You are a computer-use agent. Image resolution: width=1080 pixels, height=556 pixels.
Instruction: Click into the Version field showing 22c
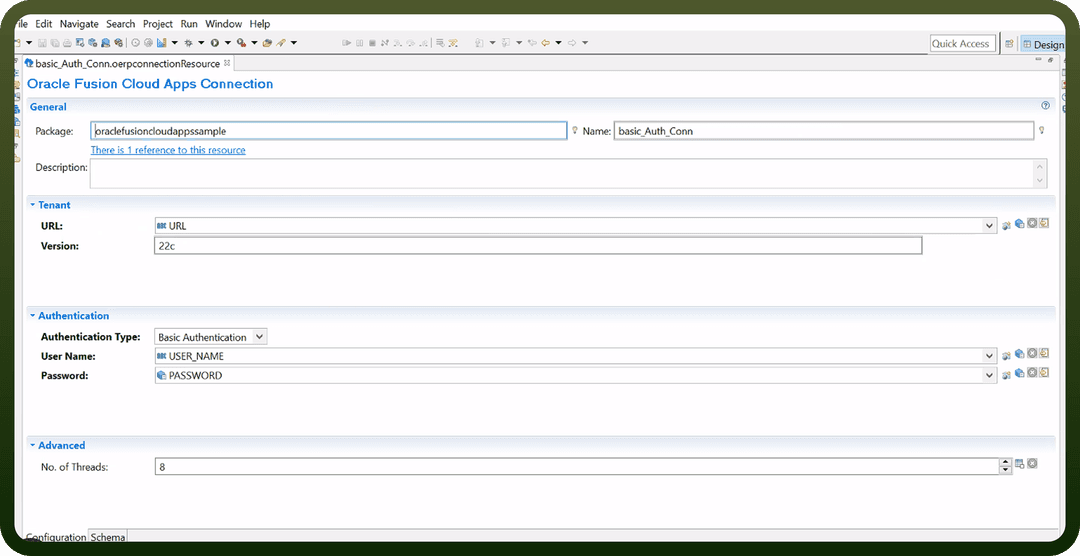(538, 245)
